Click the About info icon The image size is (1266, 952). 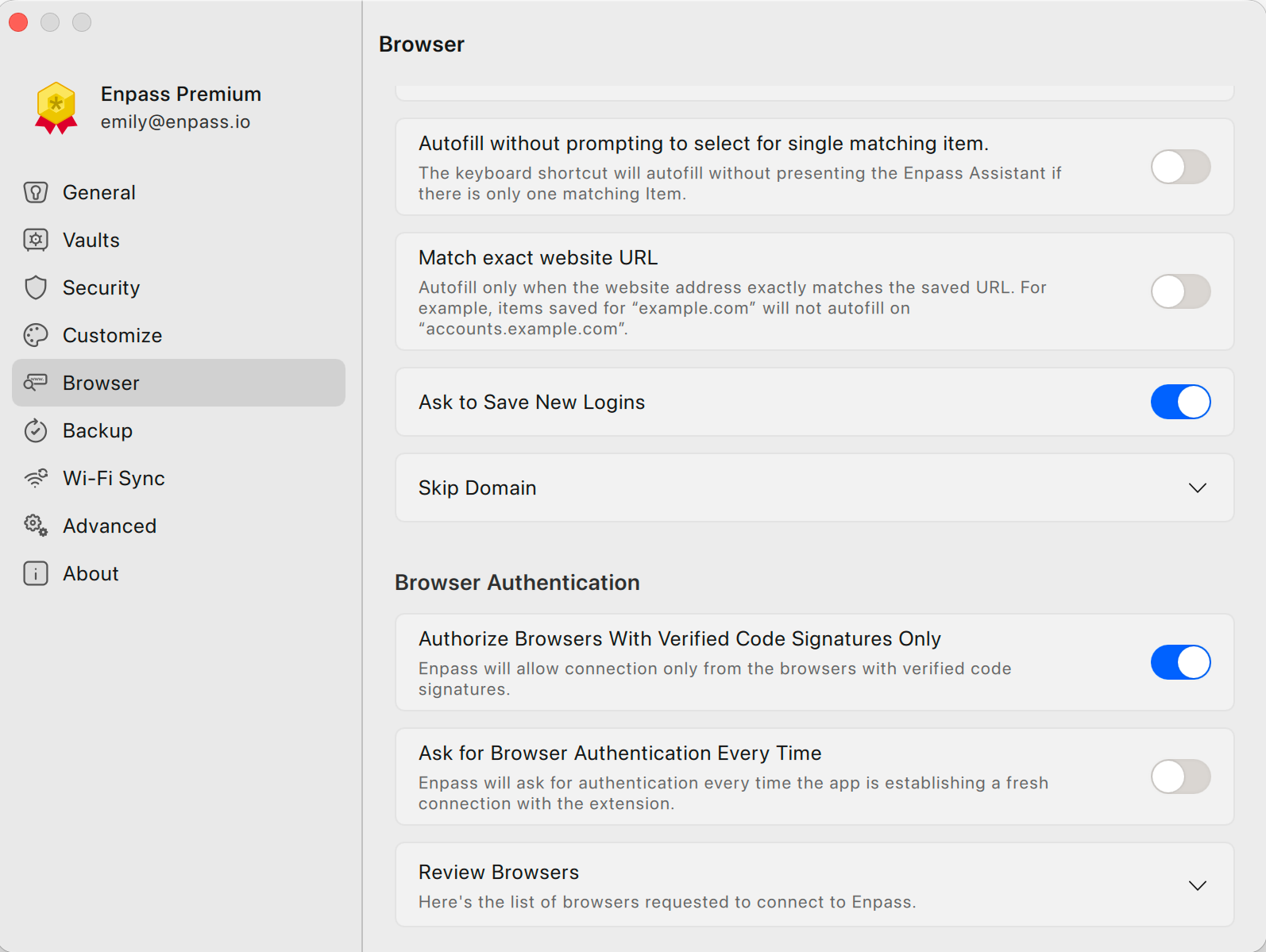(36, 573)
